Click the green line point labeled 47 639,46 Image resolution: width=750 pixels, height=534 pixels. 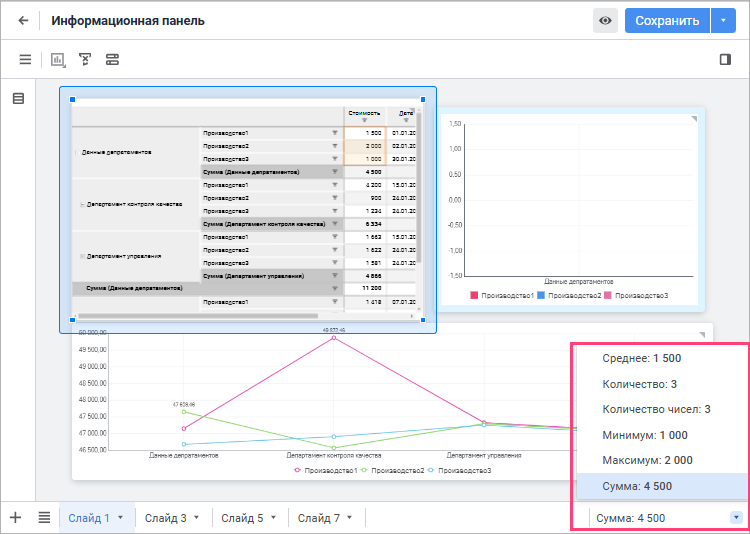coord(184,412)
